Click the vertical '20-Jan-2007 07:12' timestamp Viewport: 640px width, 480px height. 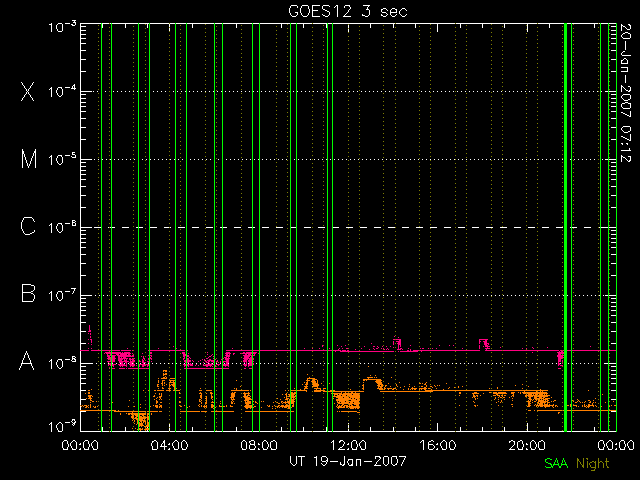coord(626,93)
